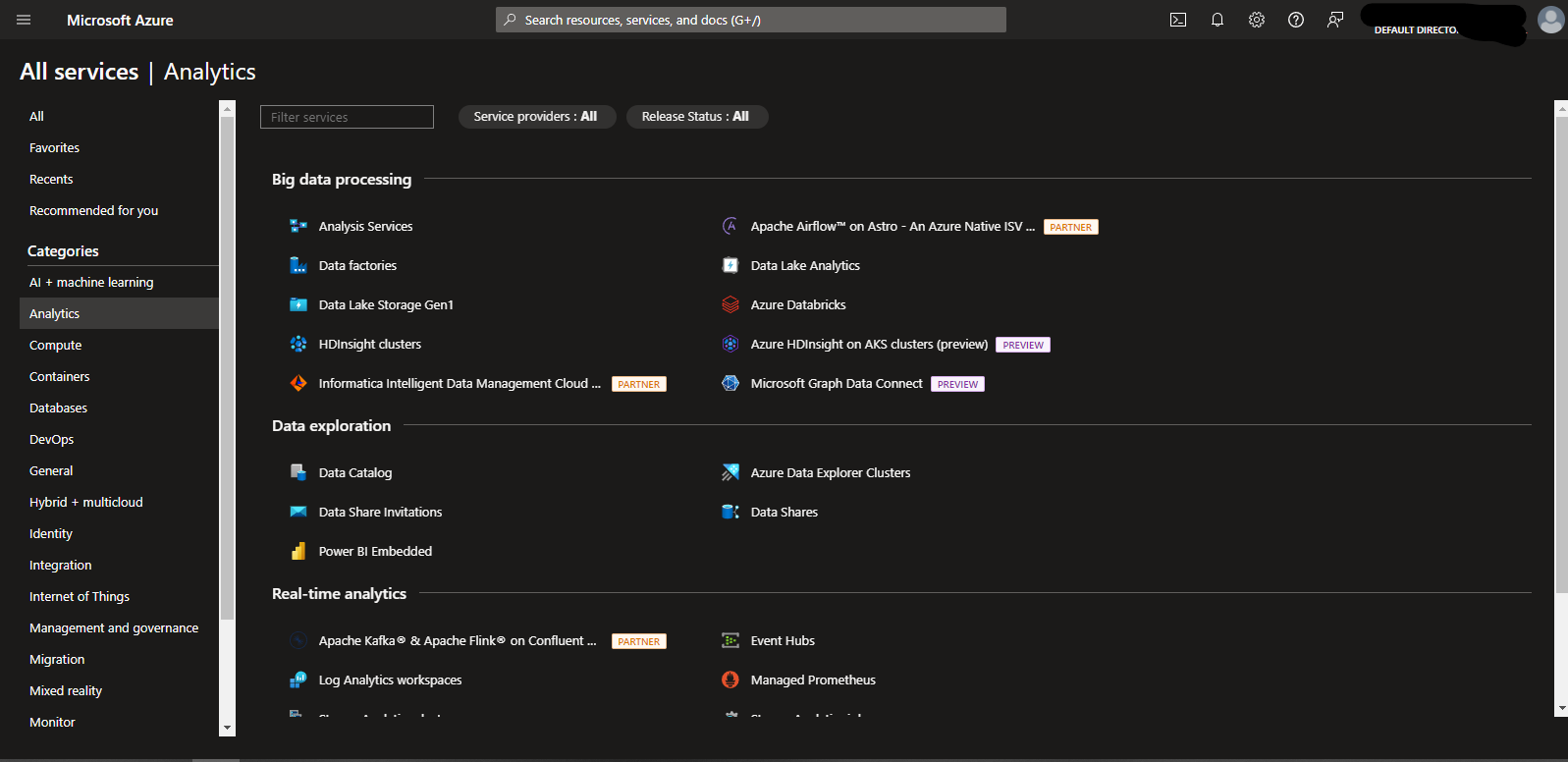This screenshot has width=1568, height=762.
Task: Click the Apache Airflow on Astro icon
Action: 730,226
